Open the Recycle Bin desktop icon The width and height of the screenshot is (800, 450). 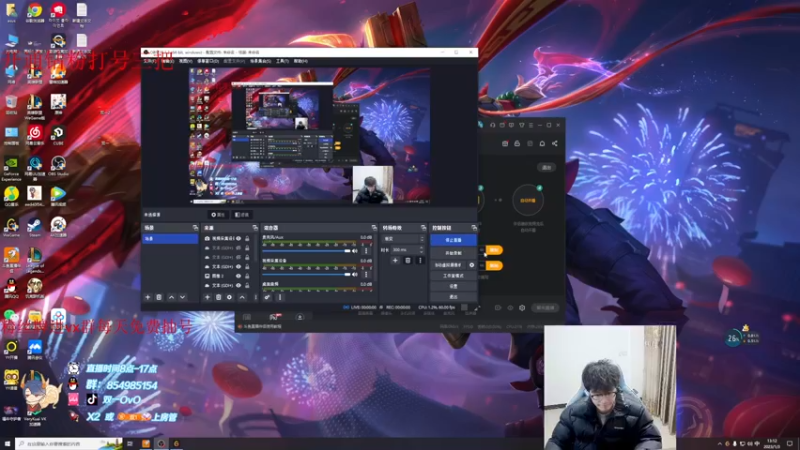pos(11,104)
